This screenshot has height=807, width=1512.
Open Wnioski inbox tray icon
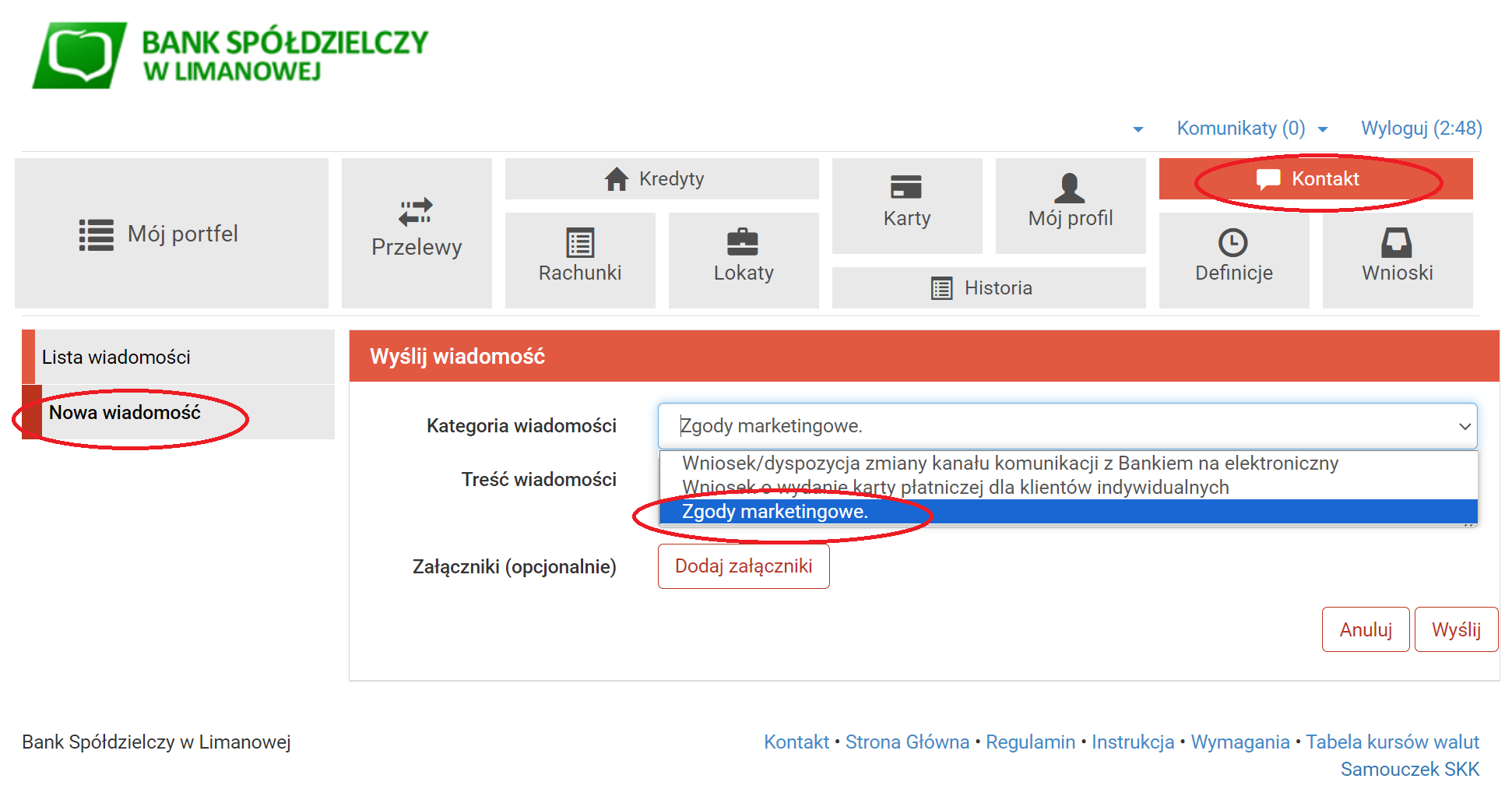(1397, 243)
